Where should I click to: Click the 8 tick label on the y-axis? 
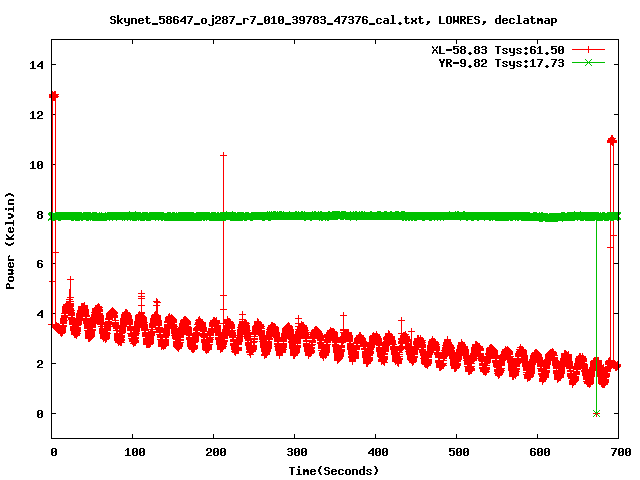[x=40, y=215]
